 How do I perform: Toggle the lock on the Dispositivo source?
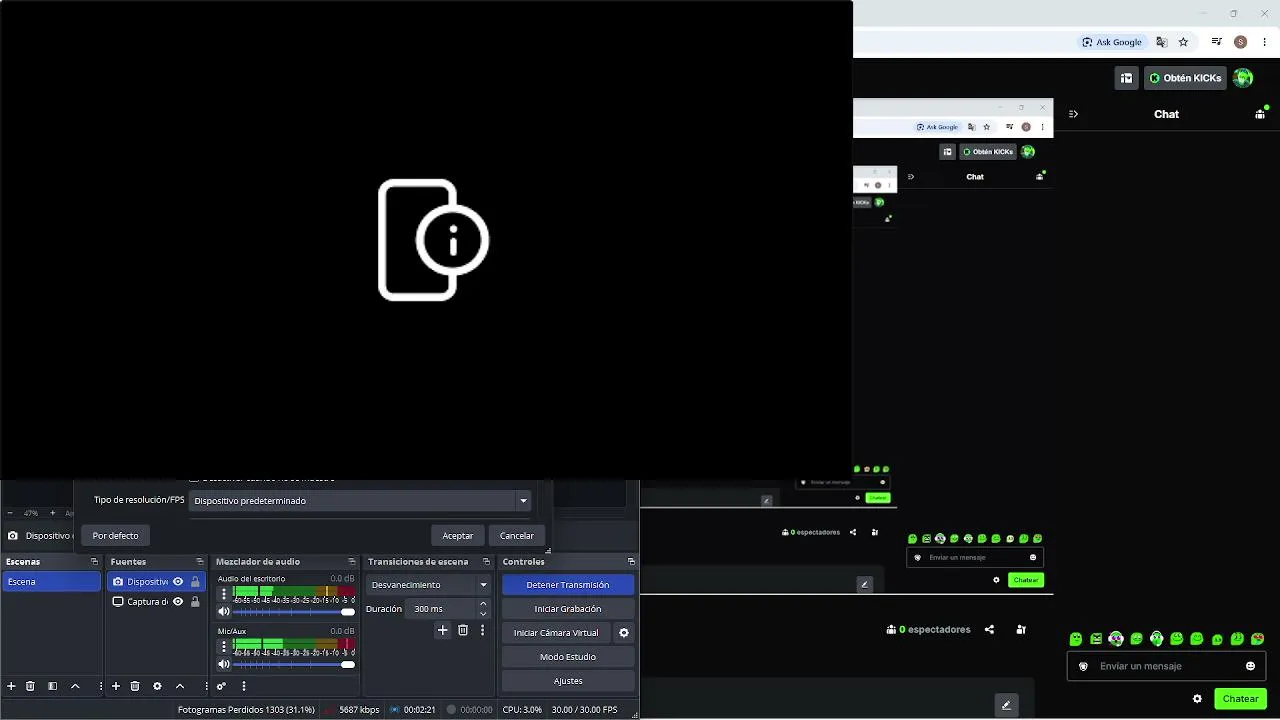tap(195, 582)
